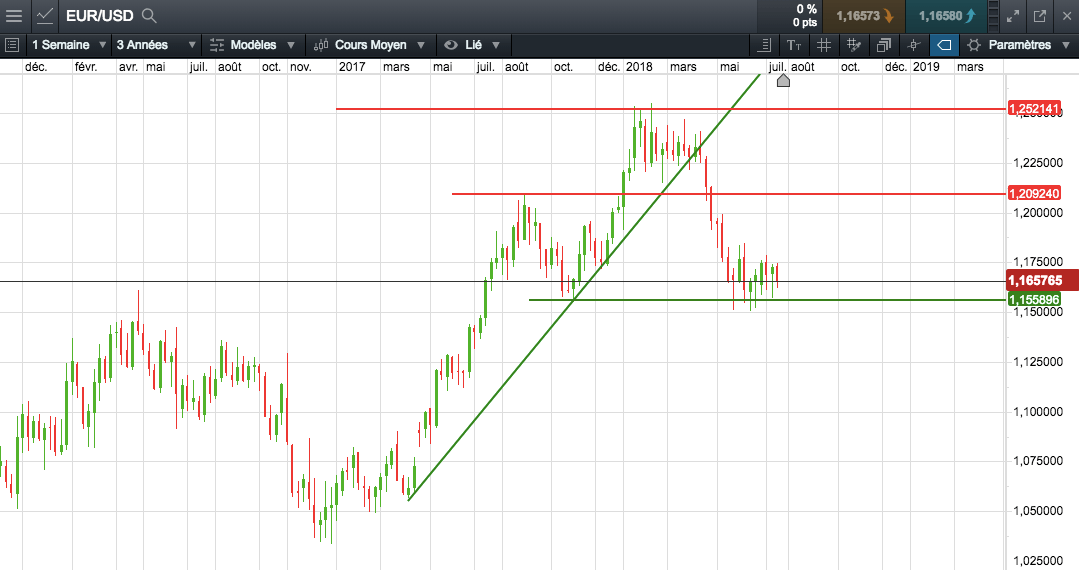
Task: Select the green support label 1,155896
Action: [x=1034, y=299]
